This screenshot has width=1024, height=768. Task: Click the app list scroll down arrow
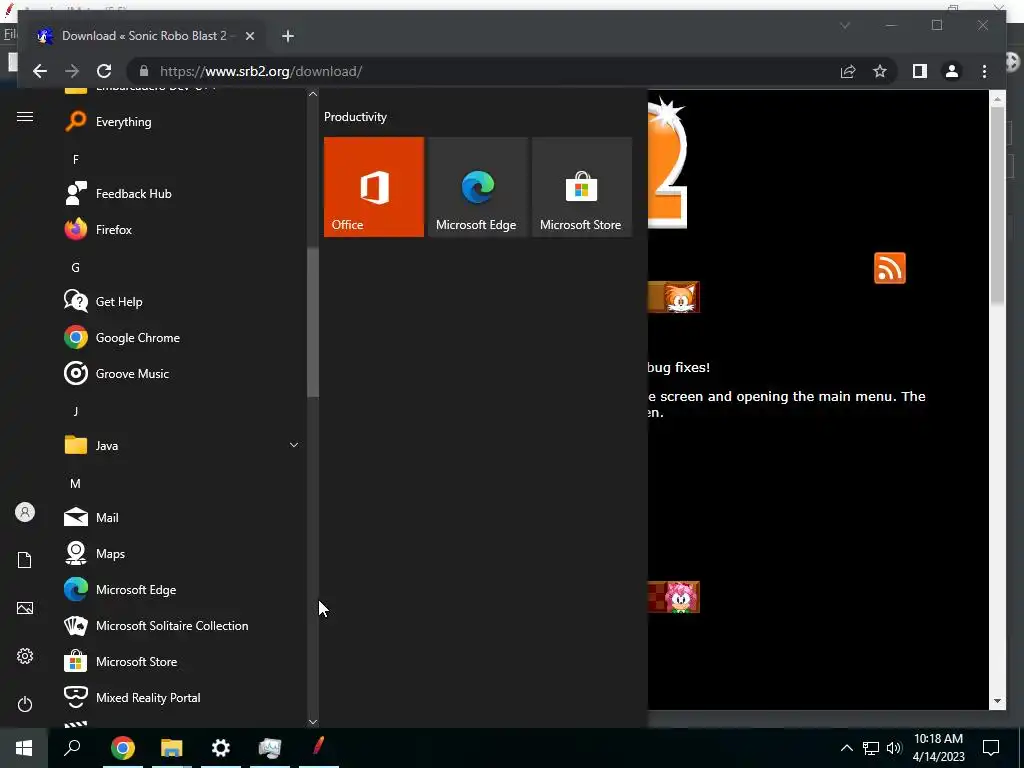point(313,722)
